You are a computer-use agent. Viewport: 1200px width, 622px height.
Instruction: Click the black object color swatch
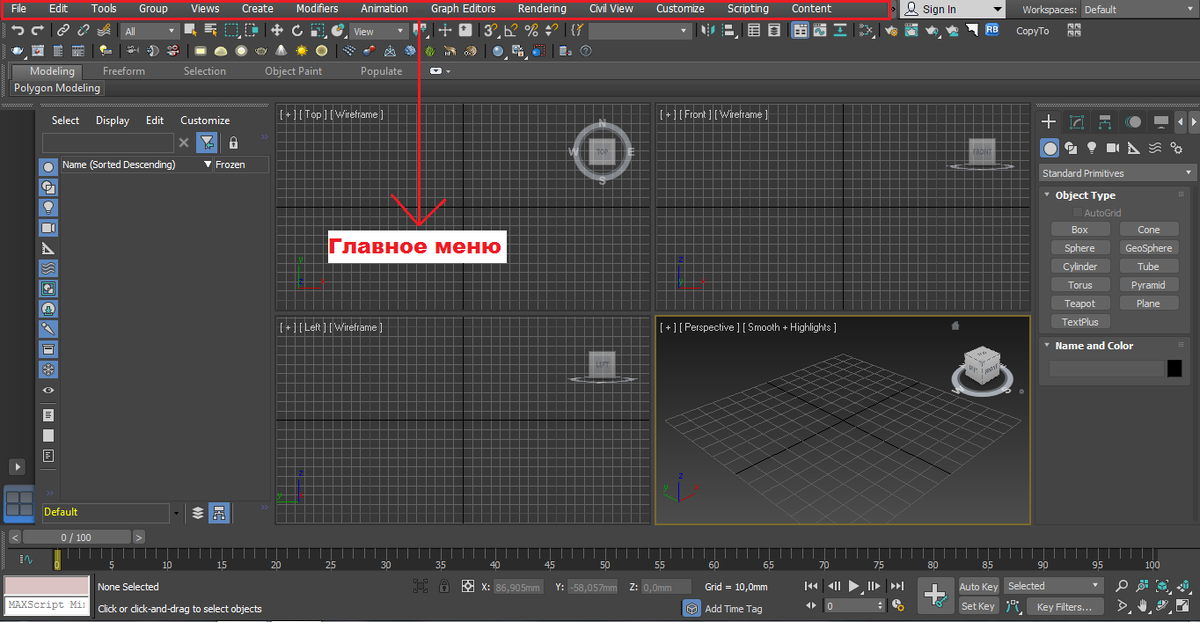point(1174,369)
